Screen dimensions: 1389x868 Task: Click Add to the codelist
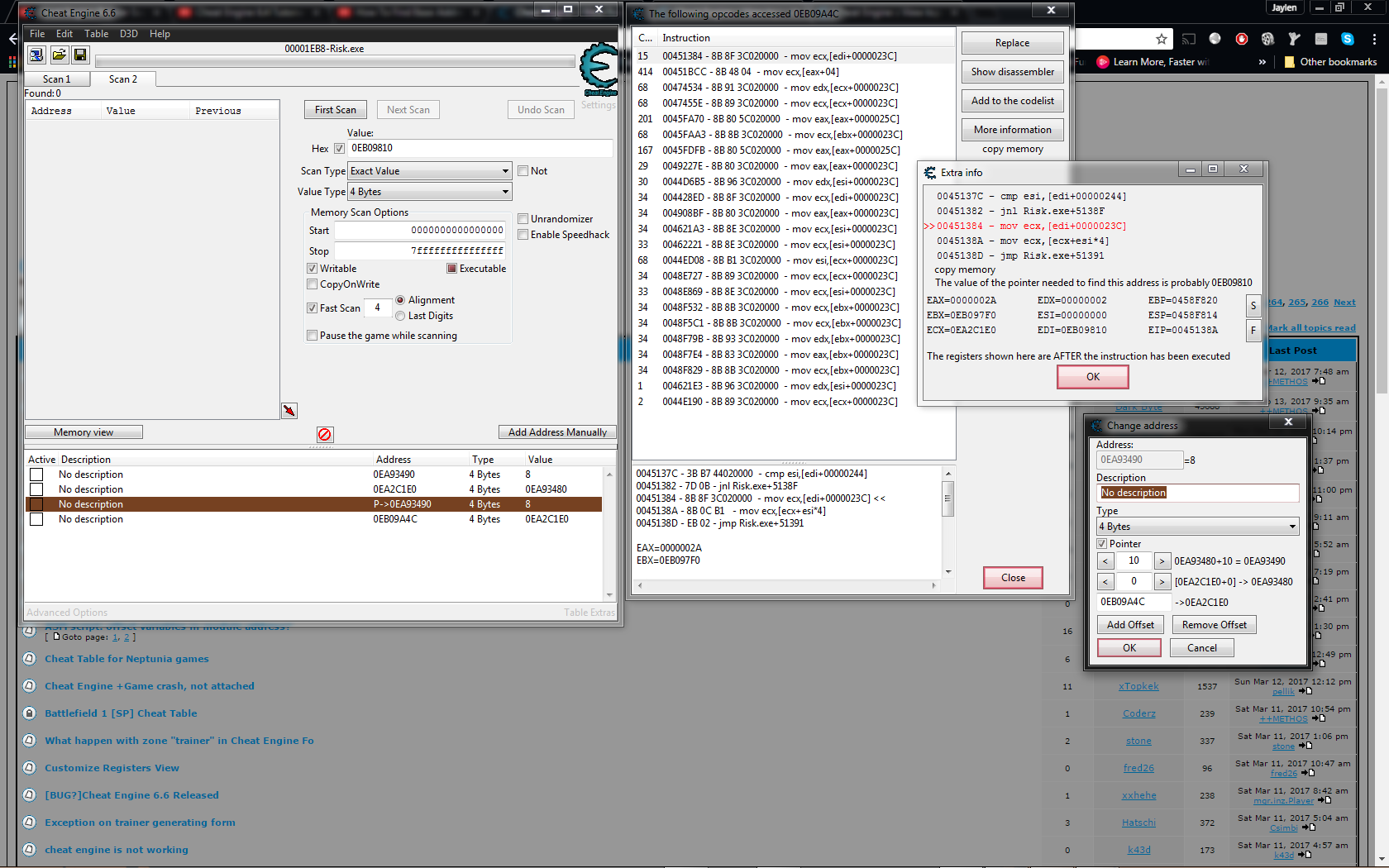pyautogui.click(x=1012, y=101)
